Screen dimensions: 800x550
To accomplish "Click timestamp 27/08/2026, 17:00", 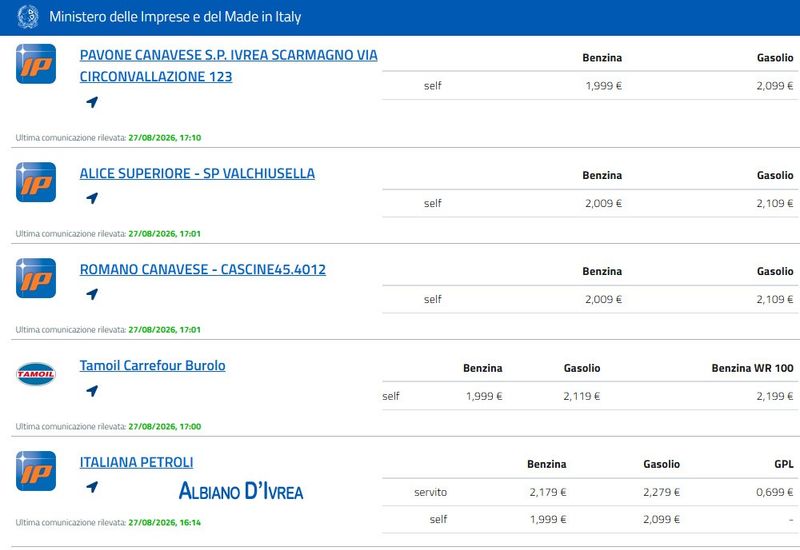I will [x=165, y=427].
